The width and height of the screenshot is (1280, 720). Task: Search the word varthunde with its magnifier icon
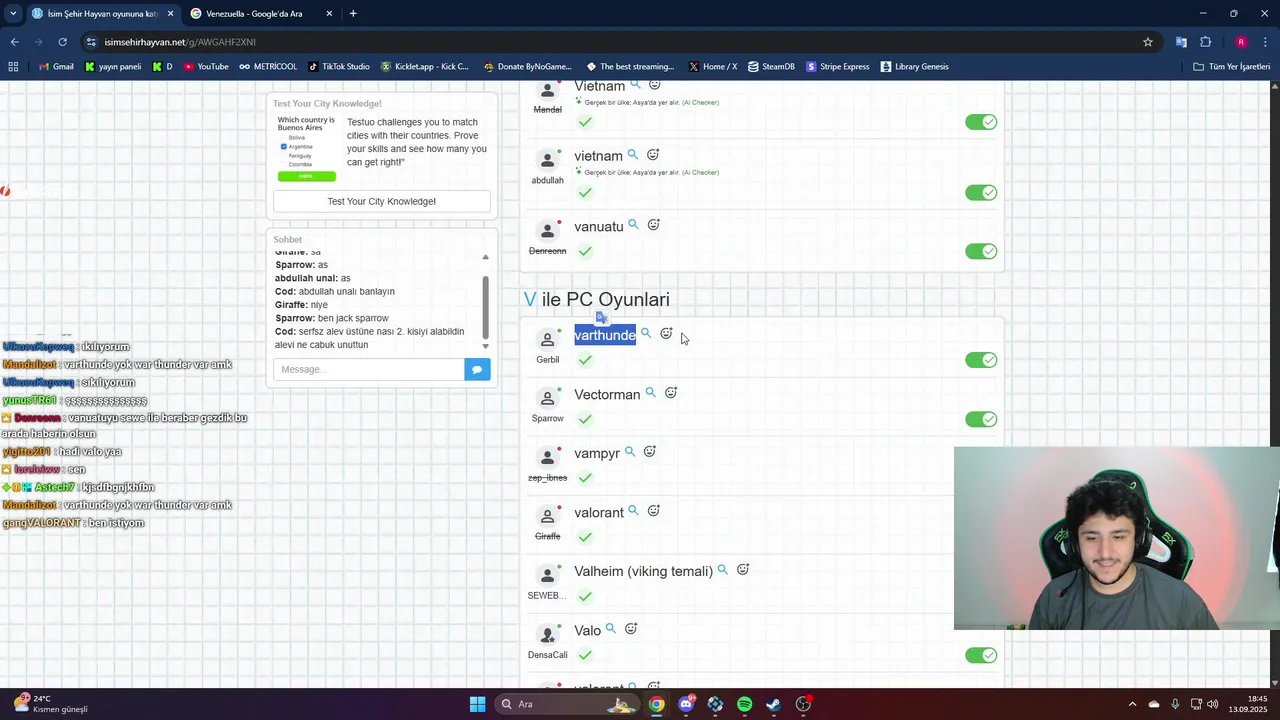click(x=646, y=334)
